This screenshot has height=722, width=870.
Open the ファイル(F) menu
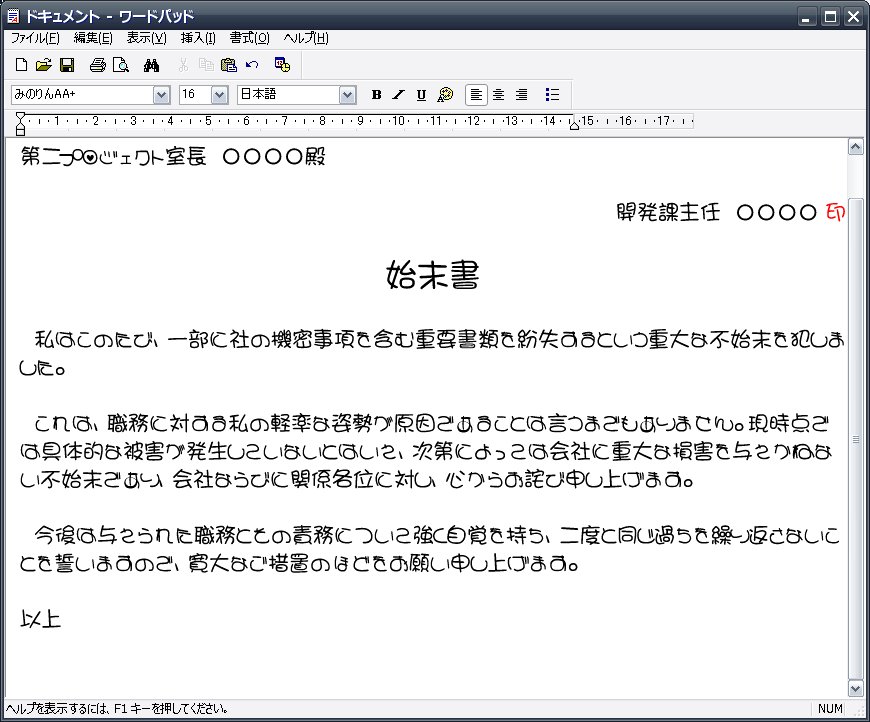tap(35, 38)
